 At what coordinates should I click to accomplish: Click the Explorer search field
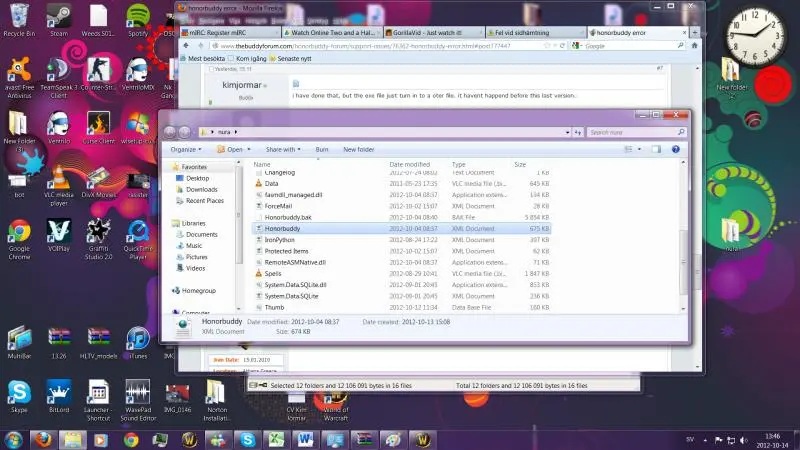635,132
